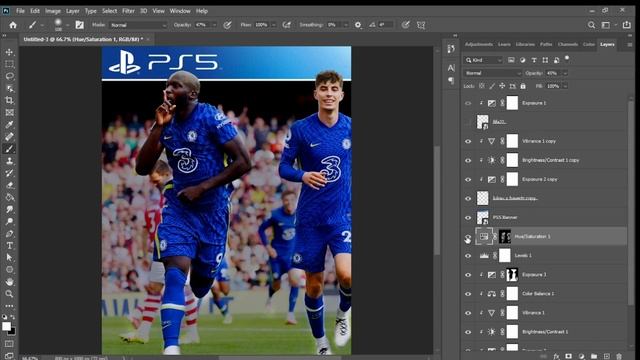Screen dimensions: 640x360
Task: Click the Lock position icon
Action: coord(502,86)
